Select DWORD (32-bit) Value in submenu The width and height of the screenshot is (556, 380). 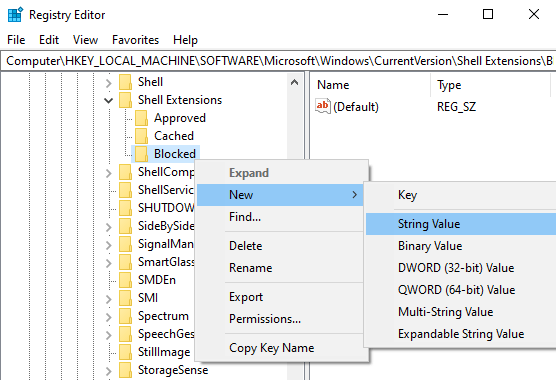pos(461,268)
